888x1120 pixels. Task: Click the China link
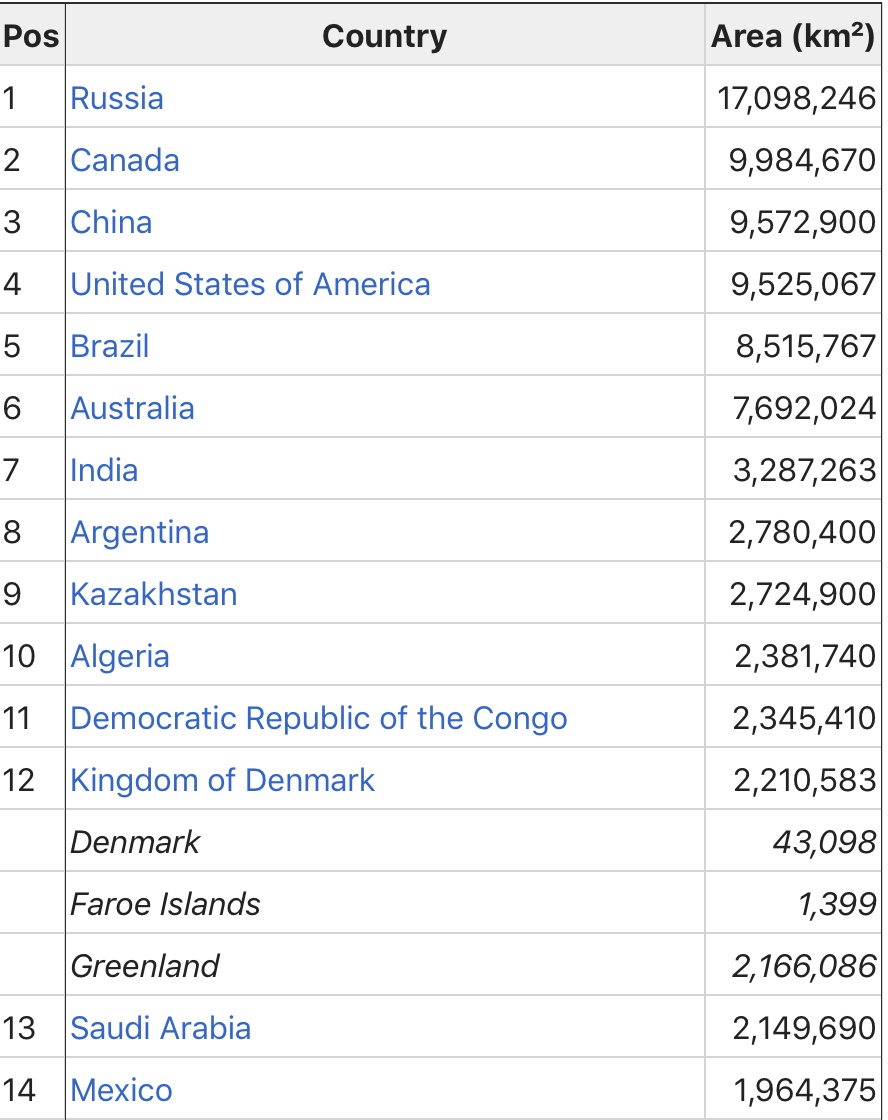(111, 222)
